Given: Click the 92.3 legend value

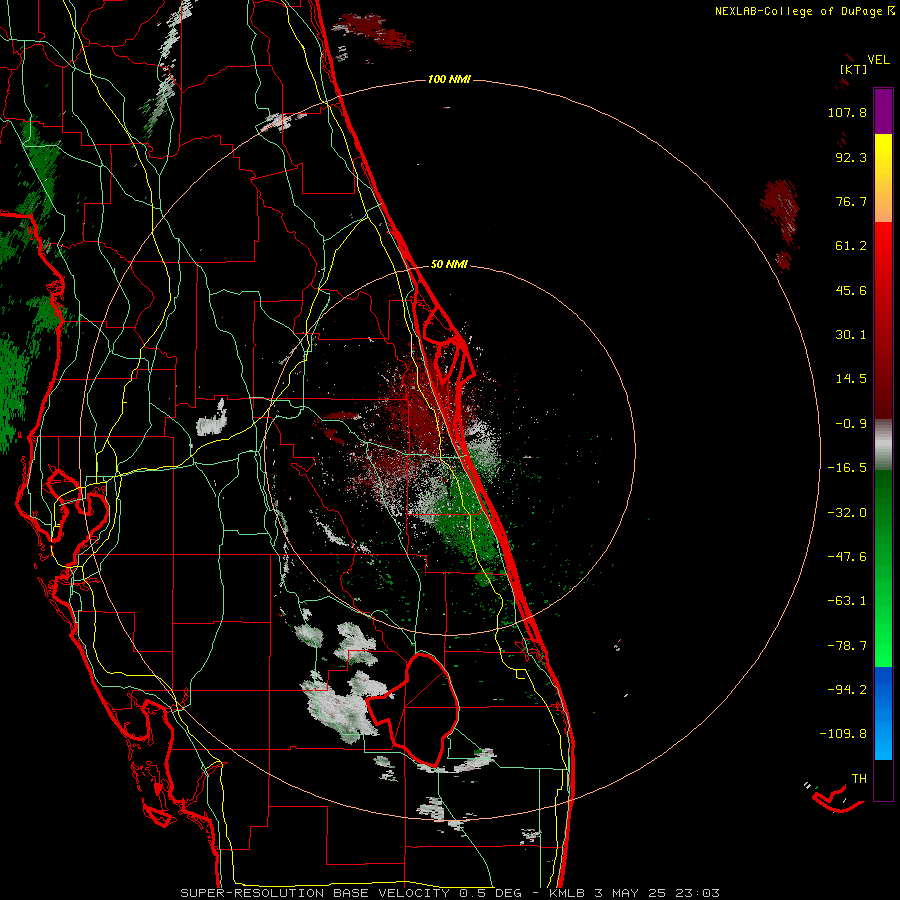Looking at the screenshot, I should coord(851,157).
